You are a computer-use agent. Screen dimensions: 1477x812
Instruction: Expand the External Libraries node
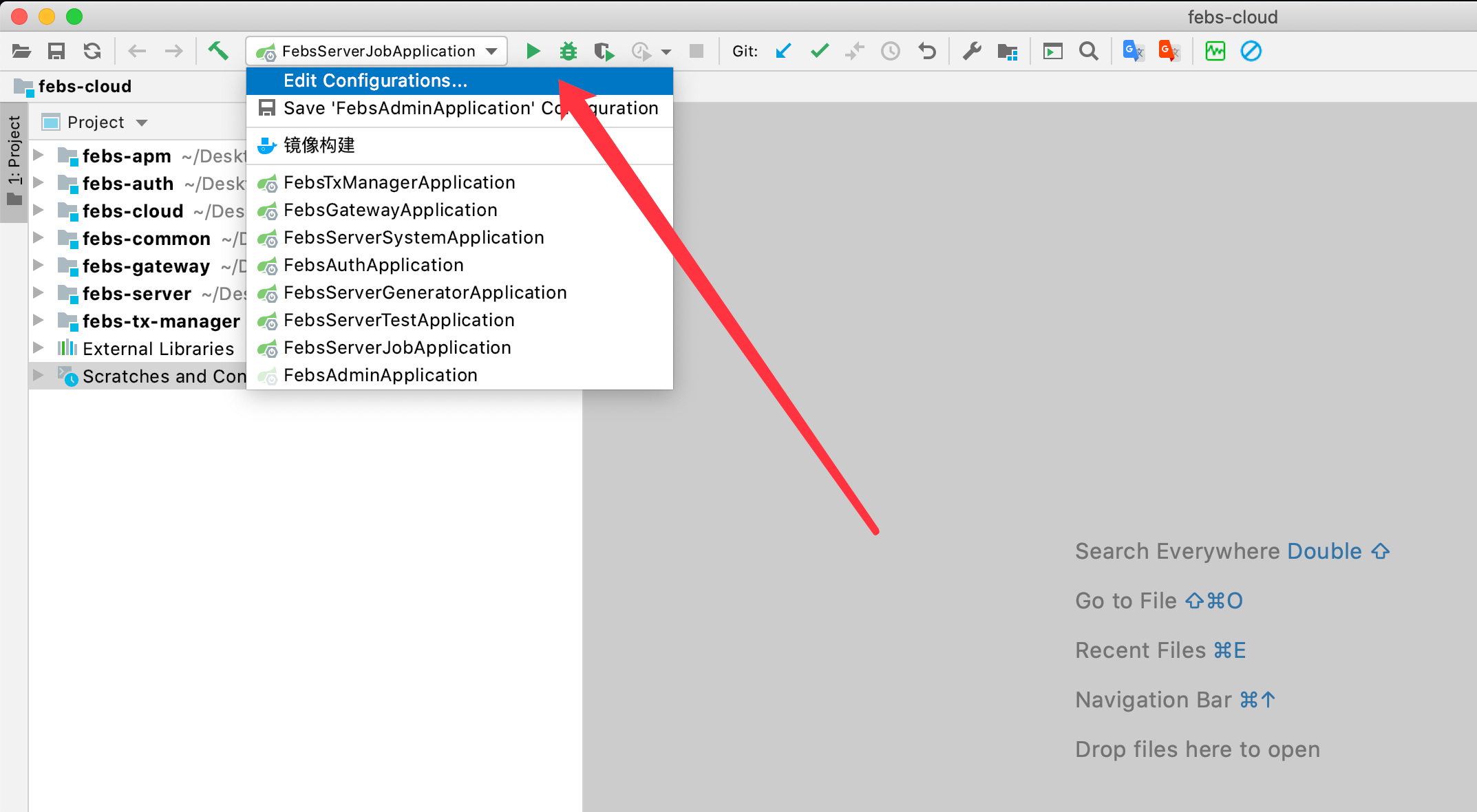[x=39, y=348]
